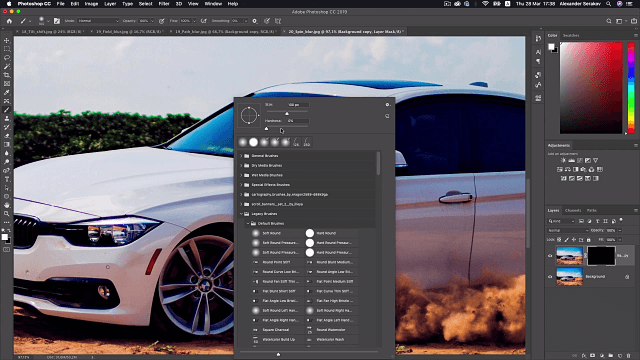
Task: Select the Lasso tool
Action: point(7,58)
